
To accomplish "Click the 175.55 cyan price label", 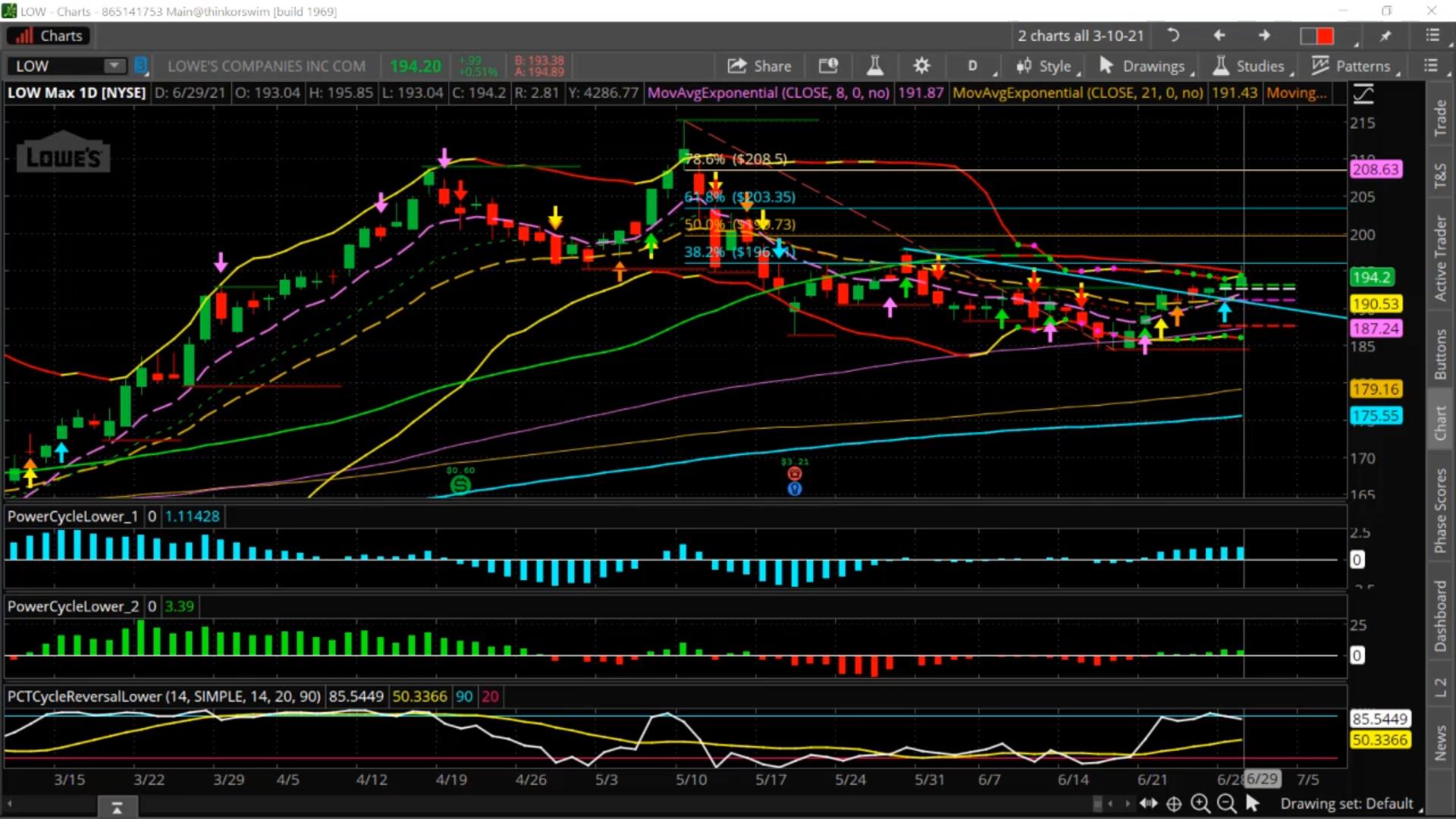I will [x=1376, y=416].
